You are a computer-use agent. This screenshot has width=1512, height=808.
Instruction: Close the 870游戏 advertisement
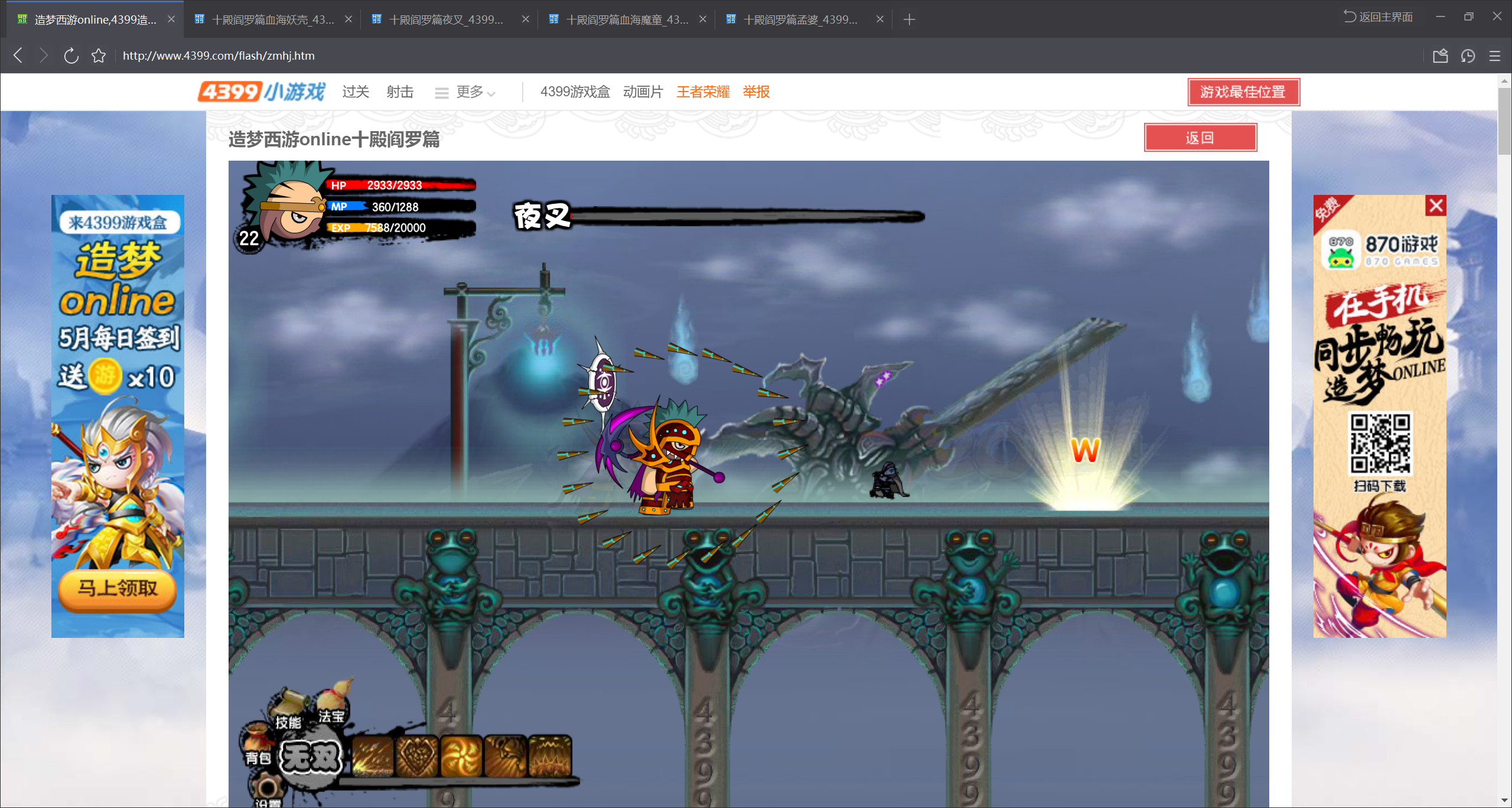[x=1436, y=206]
